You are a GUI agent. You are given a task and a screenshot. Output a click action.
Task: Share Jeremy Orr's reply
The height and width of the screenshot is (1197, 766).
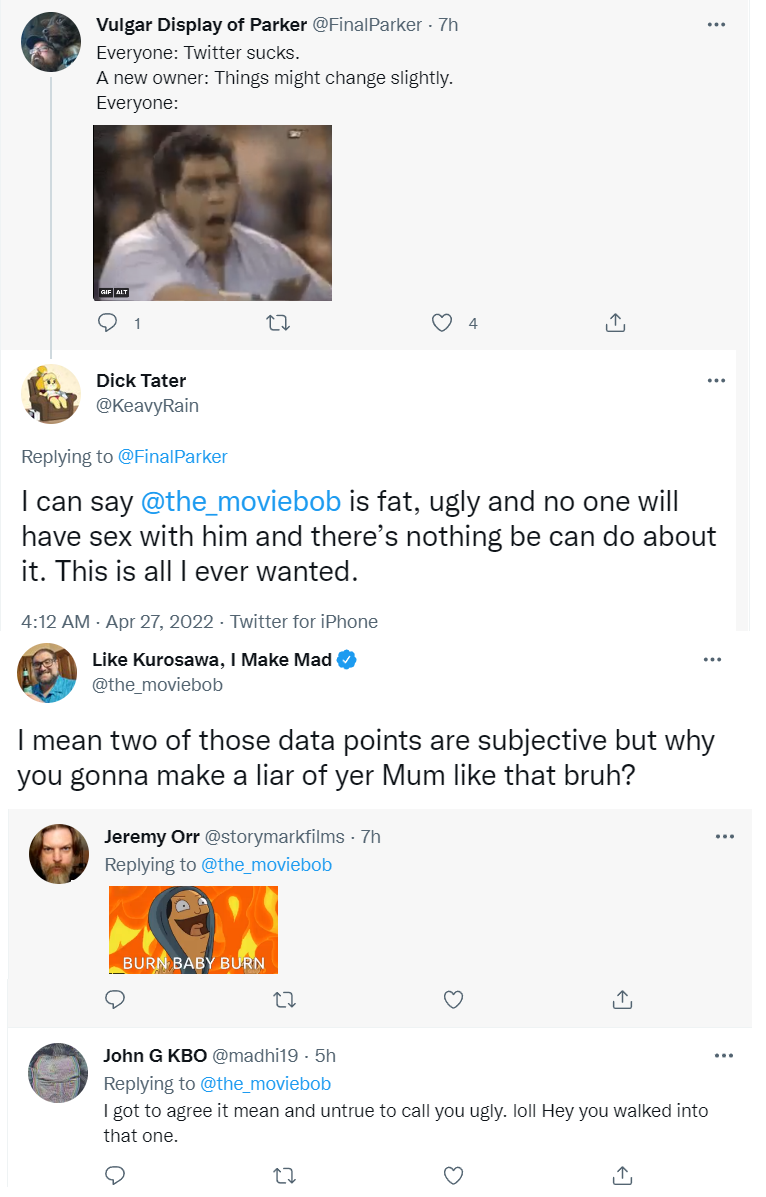[622, 999]
